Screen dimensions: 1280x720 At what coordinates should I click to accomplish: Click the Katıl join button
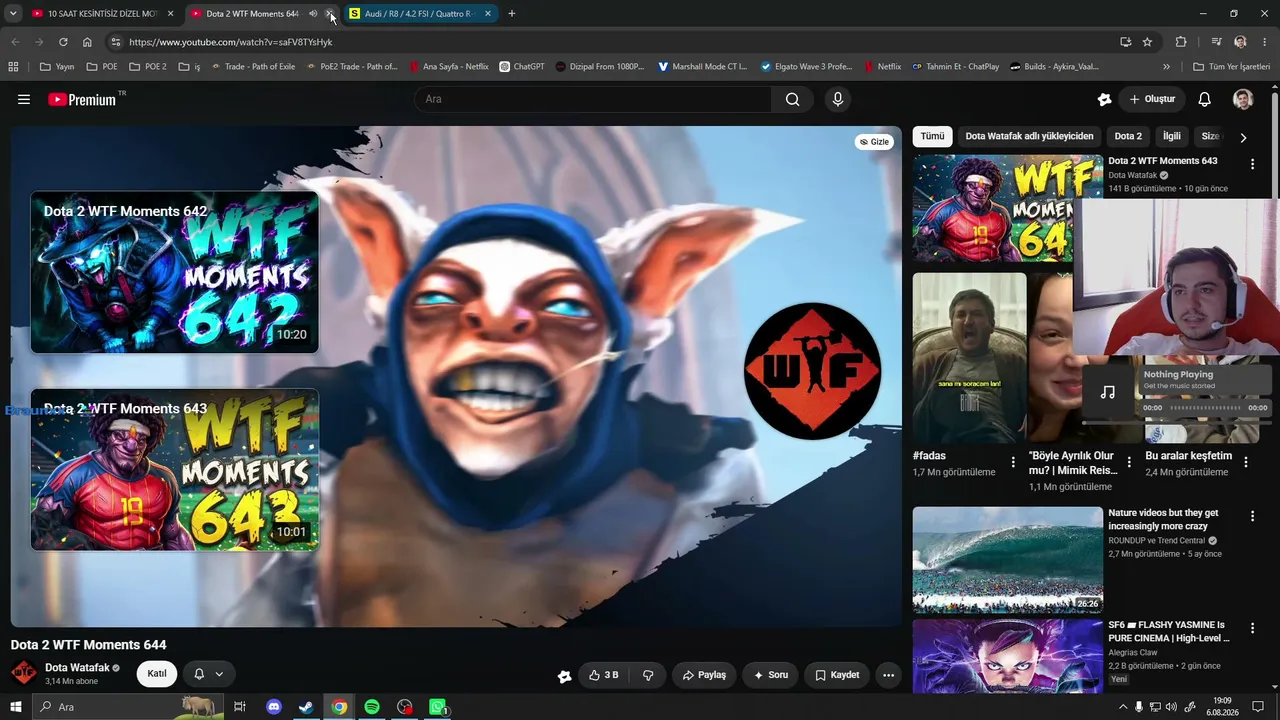[x=157, y=674]
